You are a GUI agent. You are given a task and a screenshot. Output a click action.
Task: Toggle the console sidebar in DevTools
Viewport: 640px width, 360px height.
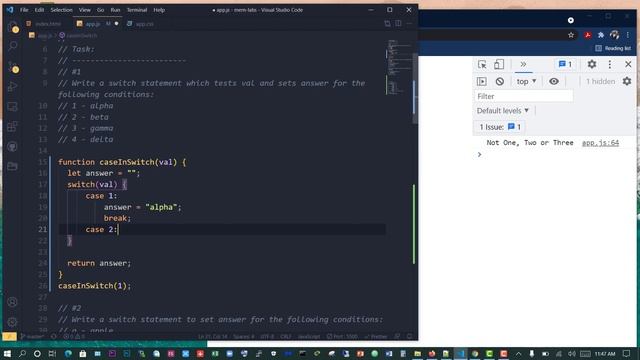click(482, 81)
